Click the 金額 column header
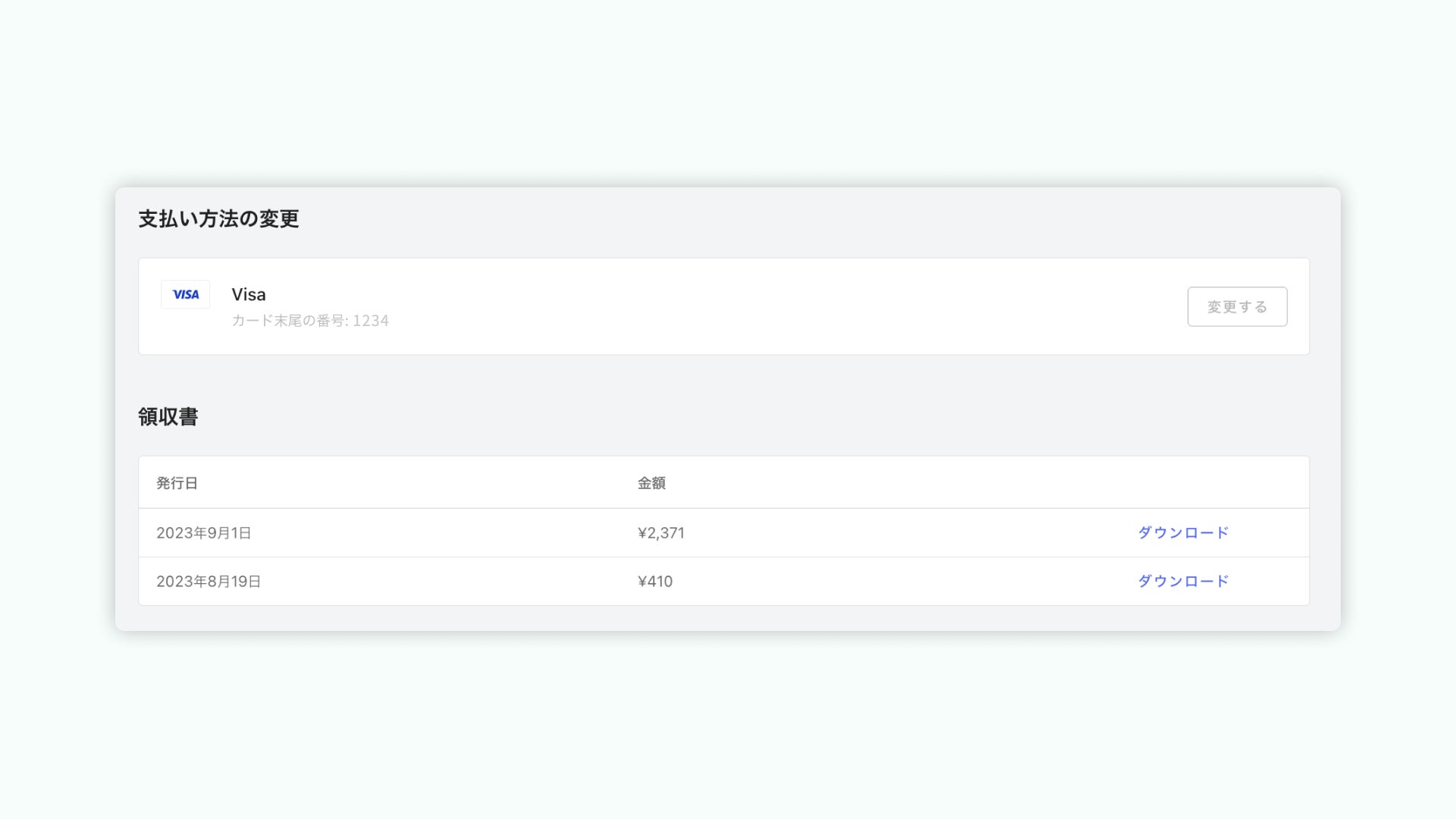Screen dimensions: 1456x819 (651, 483)
